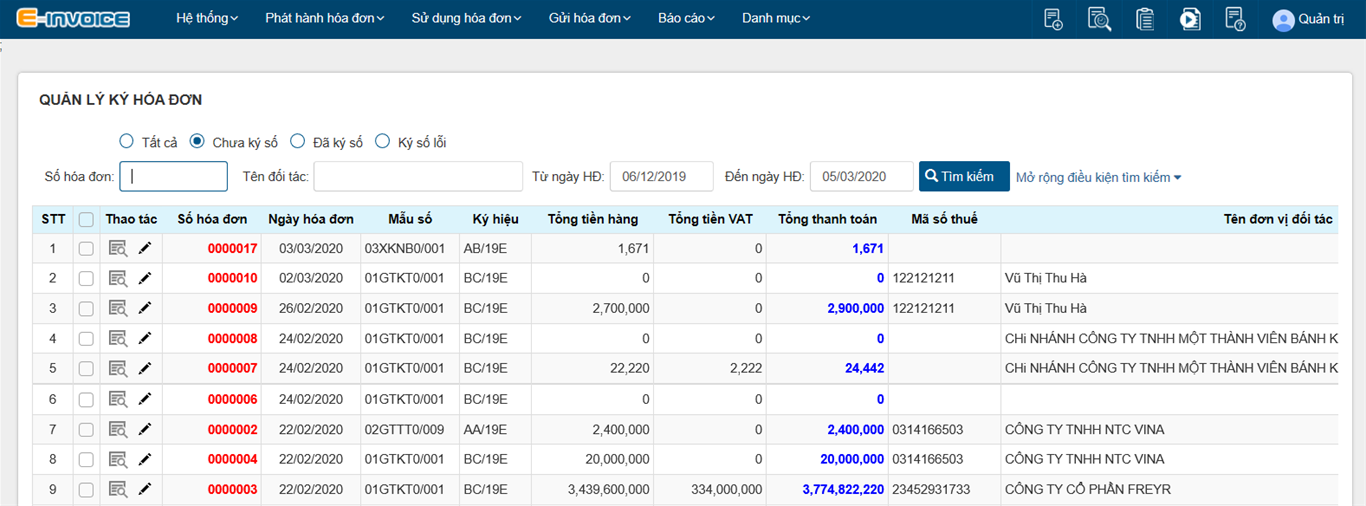
Task: Select the 'Đã ký số' radio button
Action: click(298, 141)
